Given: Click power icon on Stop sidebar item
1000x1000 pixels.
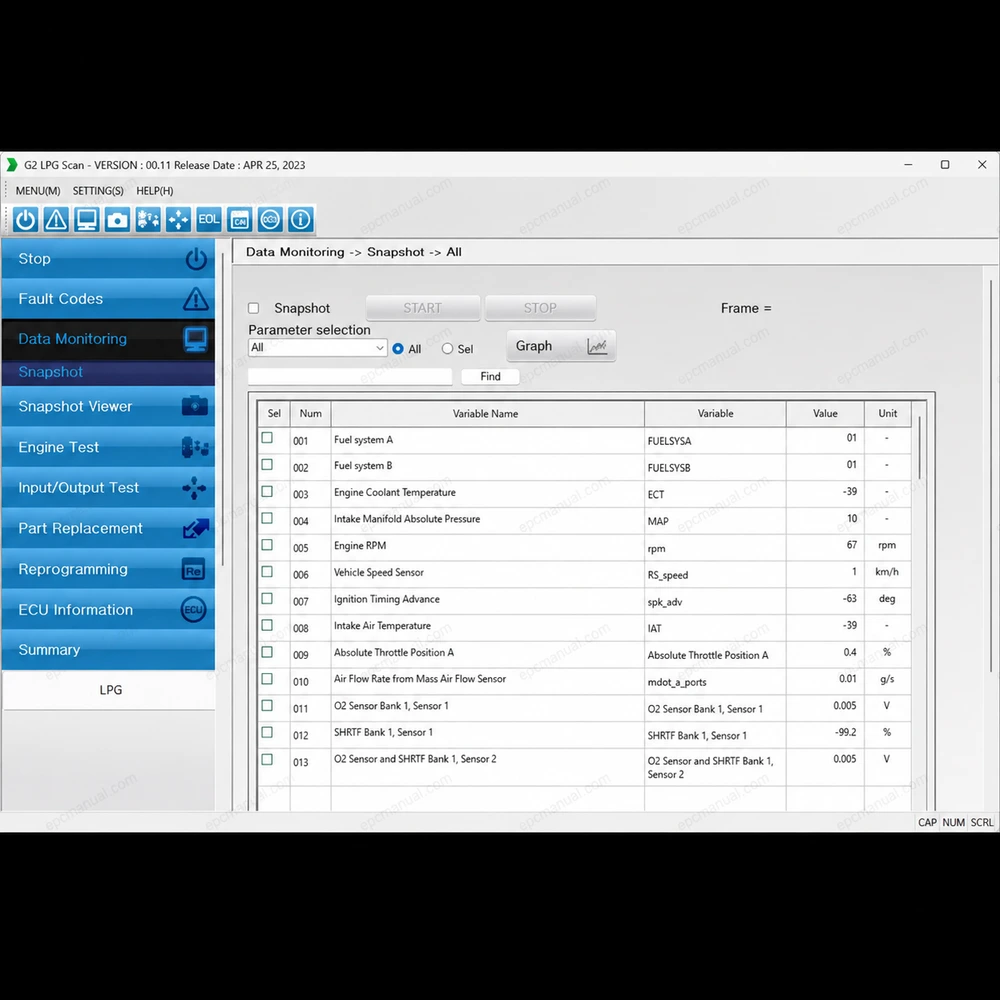Looking at the screenshot, I should 196,259.
